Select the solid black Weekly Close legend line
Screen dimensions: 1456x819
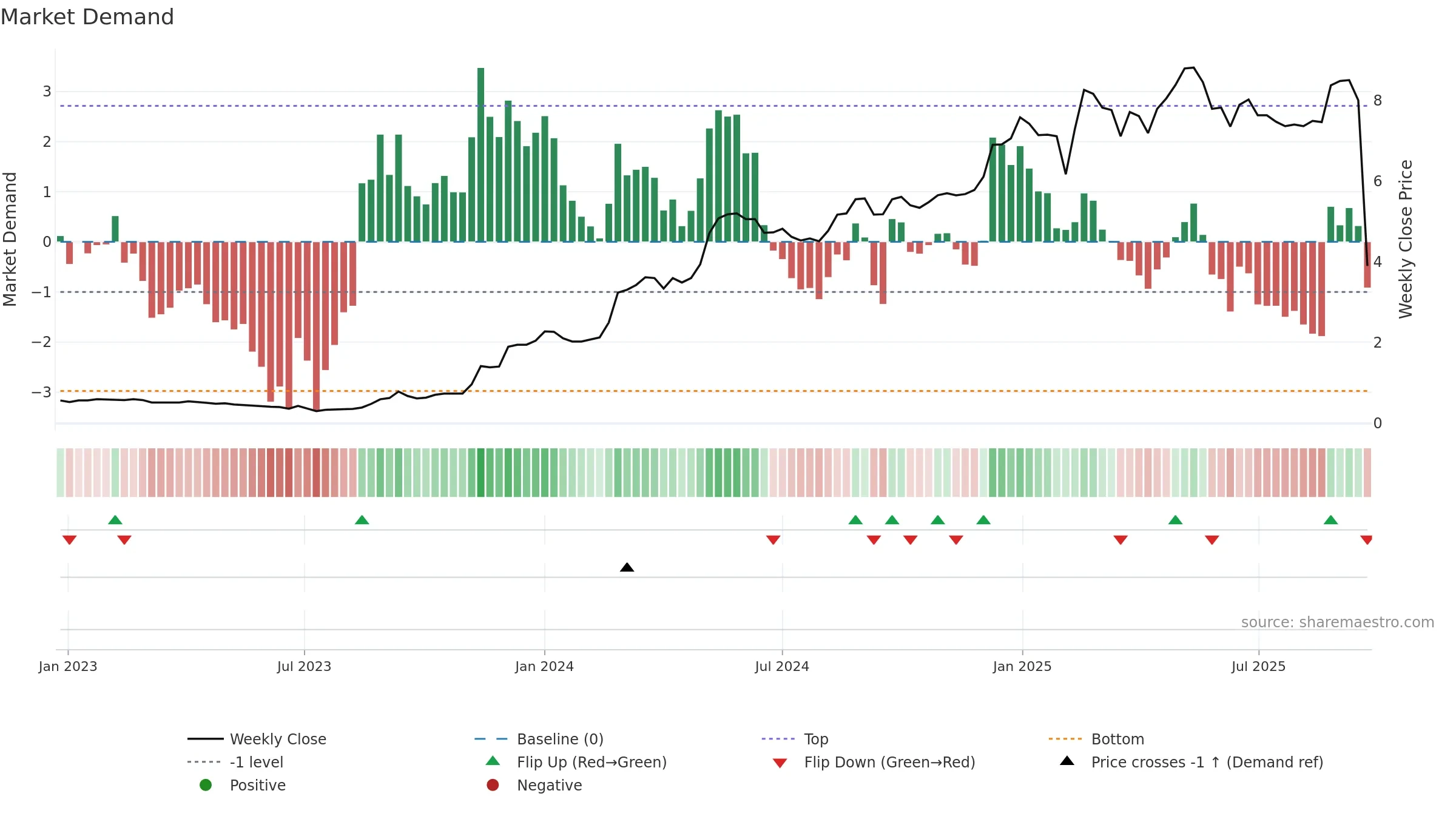[205, 739]
